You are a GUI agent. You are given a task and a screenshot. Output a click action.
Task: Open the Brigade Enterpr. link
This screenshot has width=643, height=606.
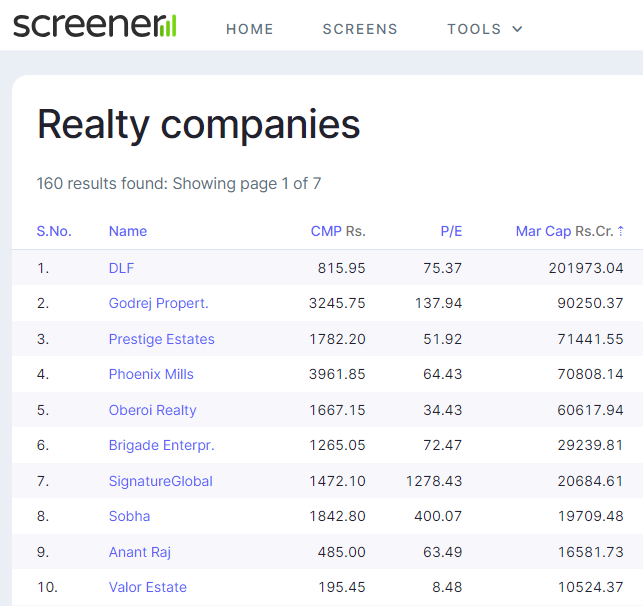point(162,445)
